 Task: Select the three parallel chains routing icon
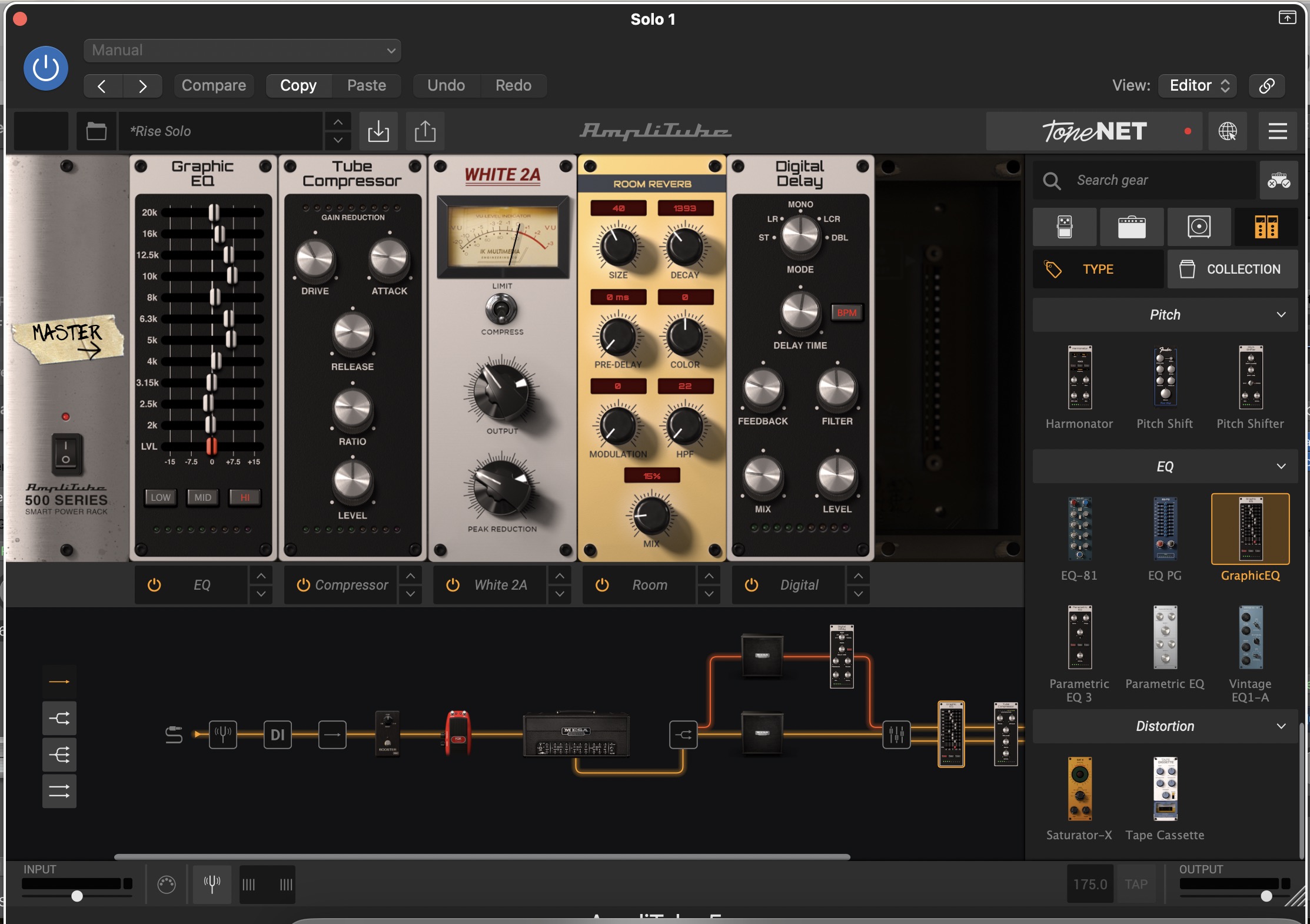point(59,792)
